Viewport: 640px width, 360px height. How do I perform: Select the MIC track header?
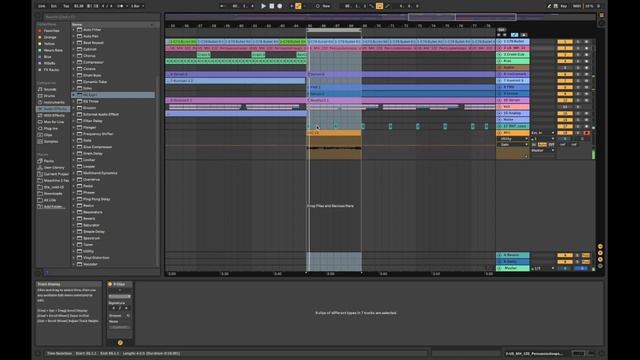(x=513, y=133)
